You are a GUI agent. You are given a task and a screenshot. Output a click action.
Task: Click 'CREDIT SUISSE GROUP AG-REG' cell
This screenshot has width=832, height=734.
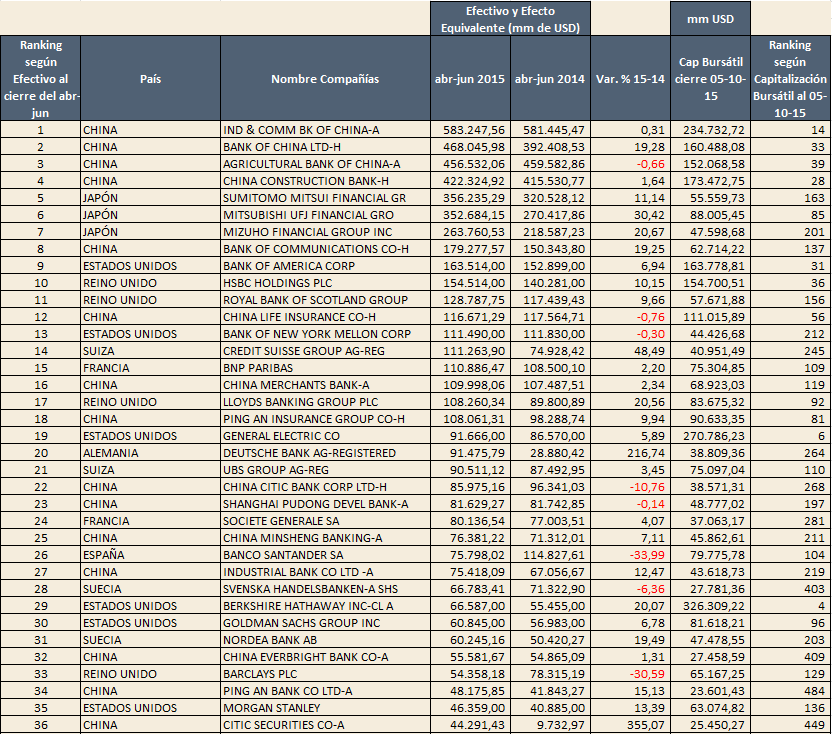click(325, 351)
